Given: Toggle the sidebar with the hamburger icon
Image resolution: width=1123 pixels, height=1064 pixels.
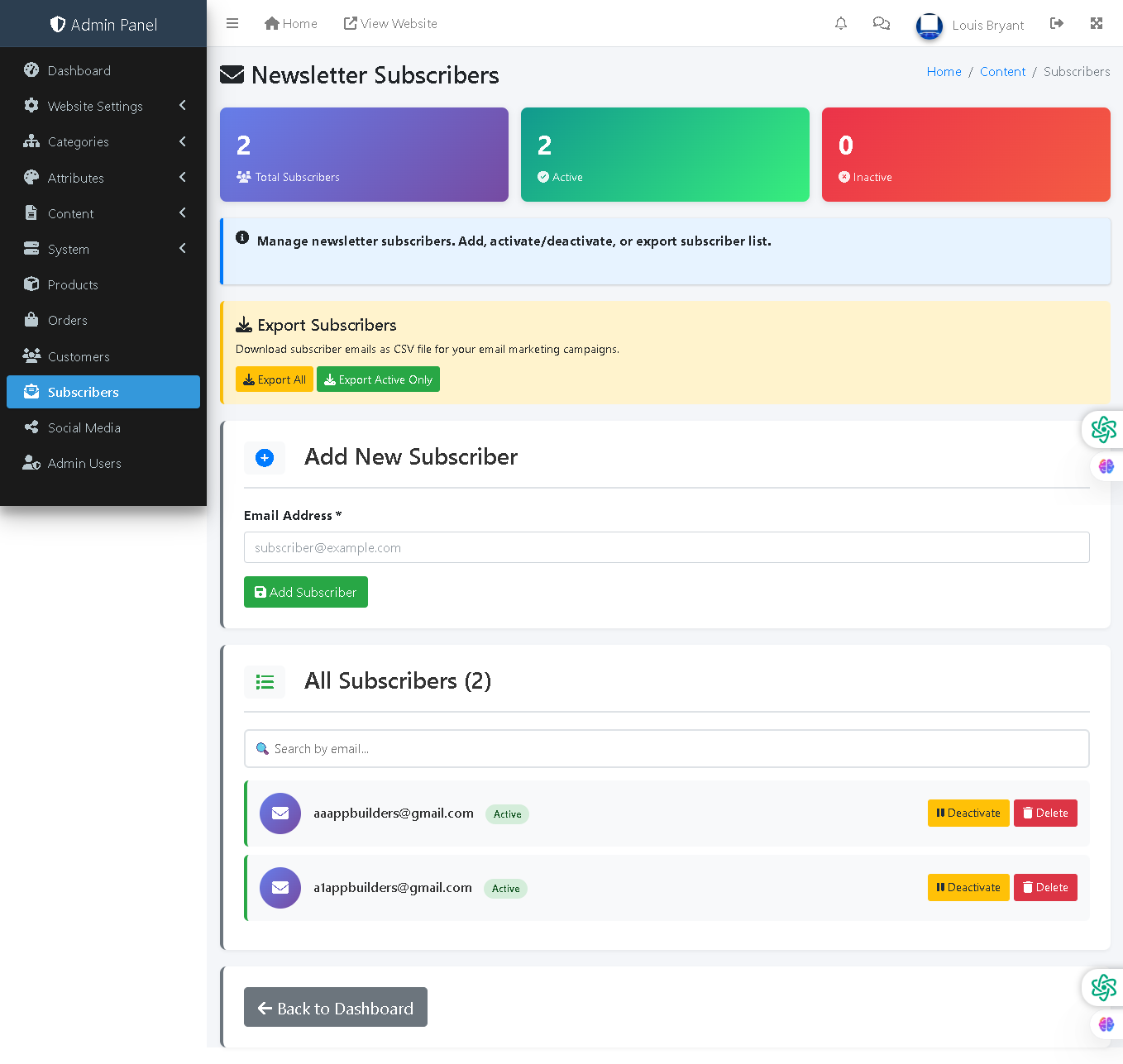Looking at the screenshot, I should 232,23.
